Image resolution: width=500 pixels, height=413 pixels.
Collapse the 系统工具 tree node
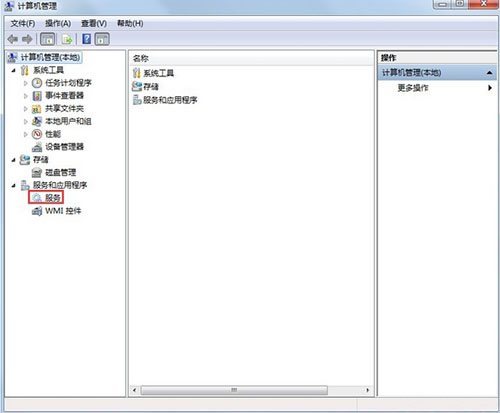(x=14, y=70)
